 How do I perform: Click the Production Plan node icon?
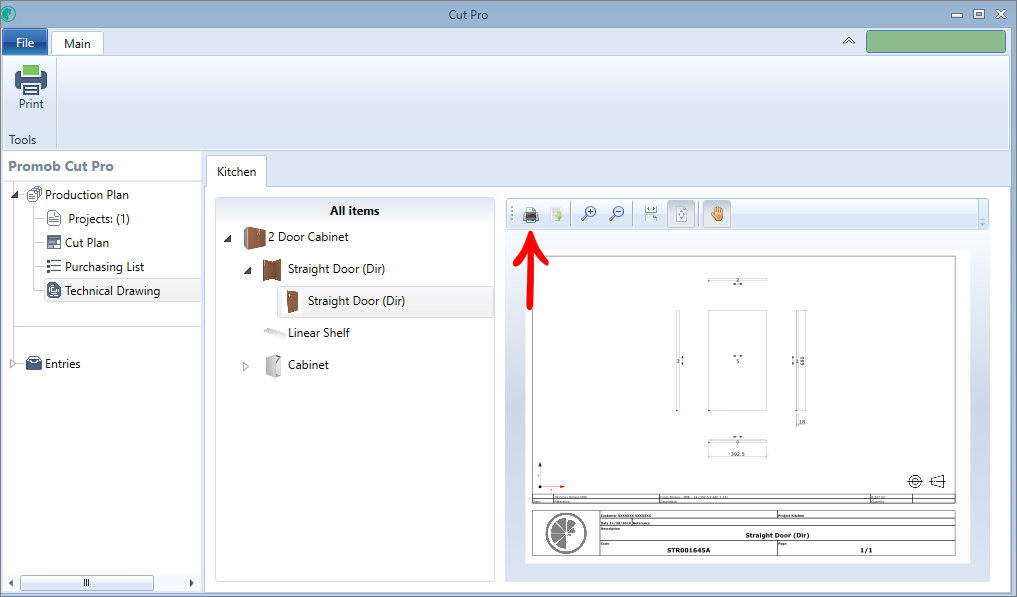click(x=34, y=194)
